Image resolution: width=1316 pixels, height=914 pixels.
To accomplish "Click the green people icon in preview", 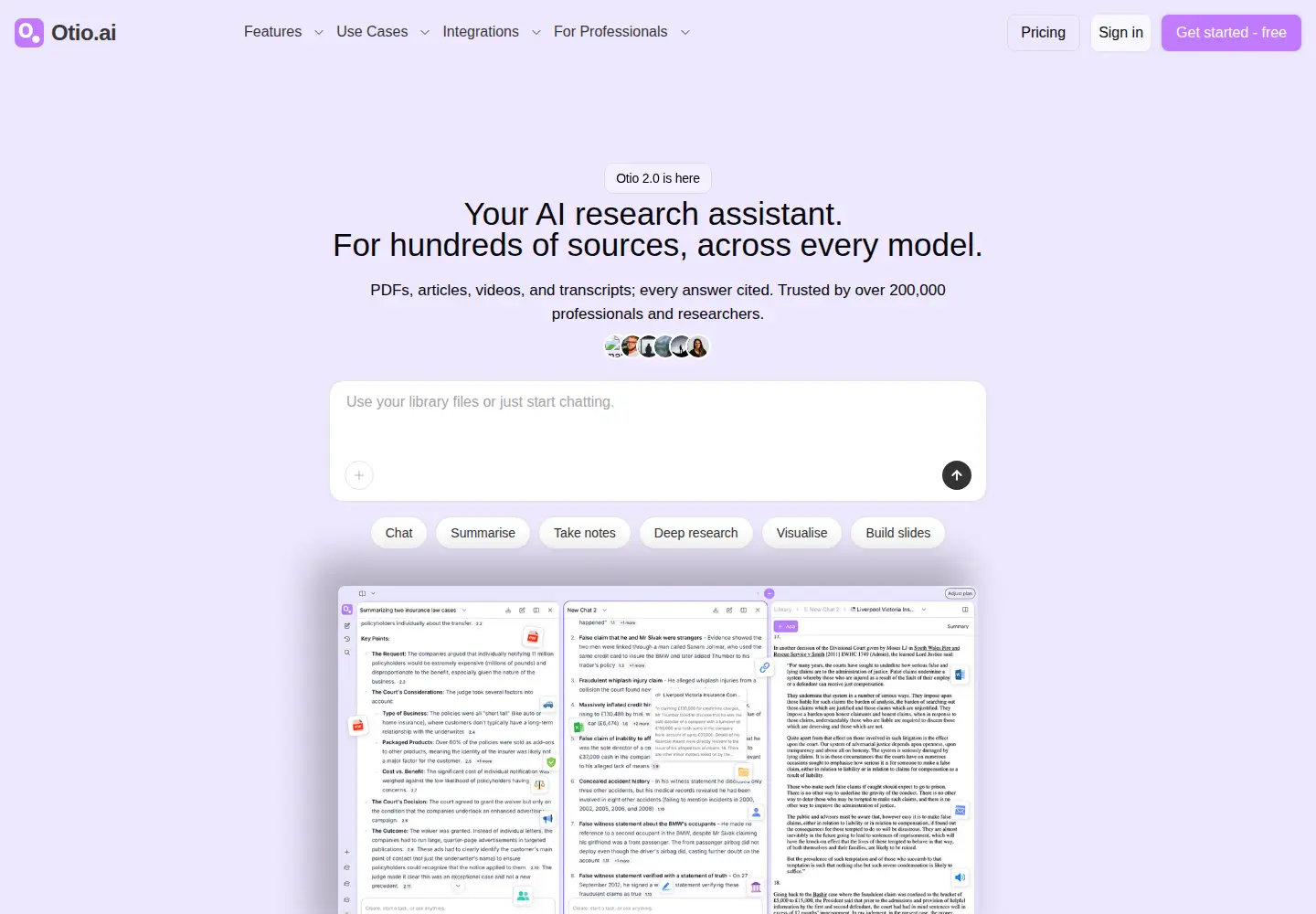I will point(523,896).
